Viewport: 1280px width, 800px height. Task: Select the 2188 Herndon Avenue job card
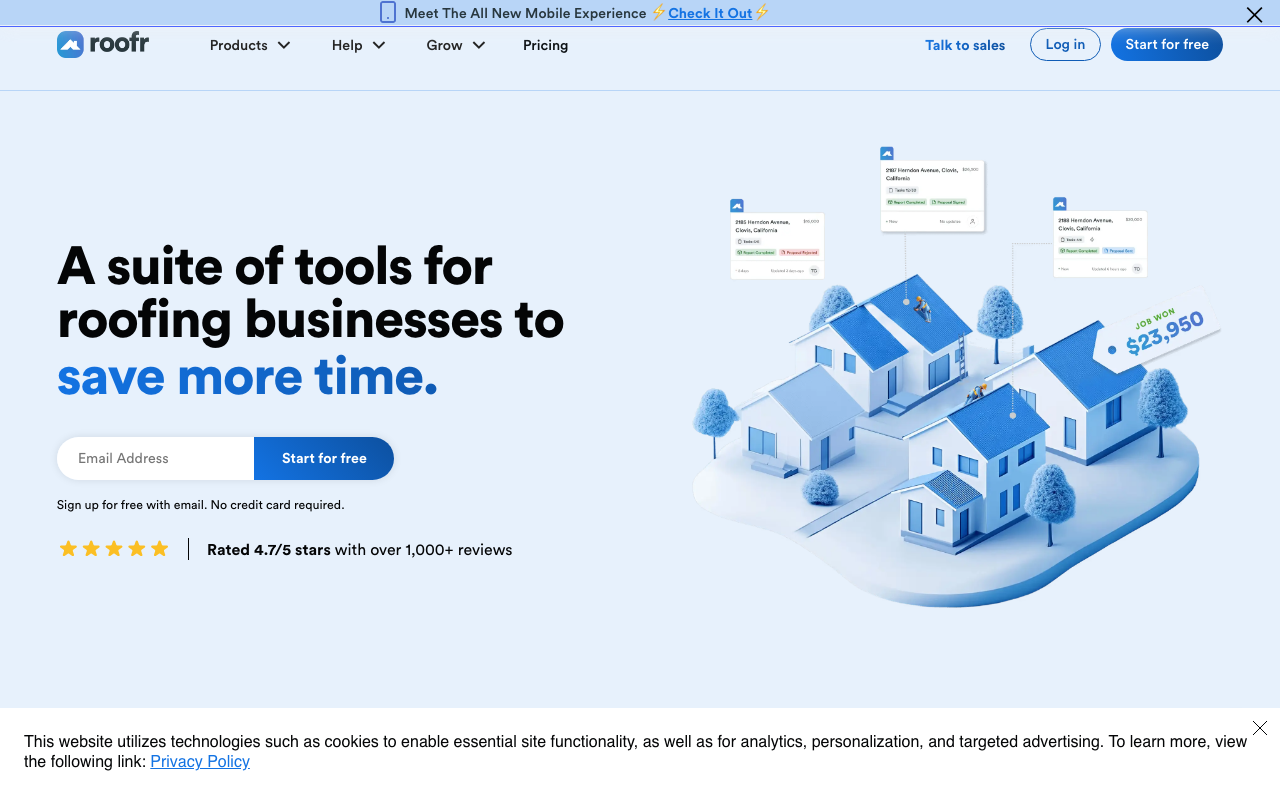coord(1100,244)
